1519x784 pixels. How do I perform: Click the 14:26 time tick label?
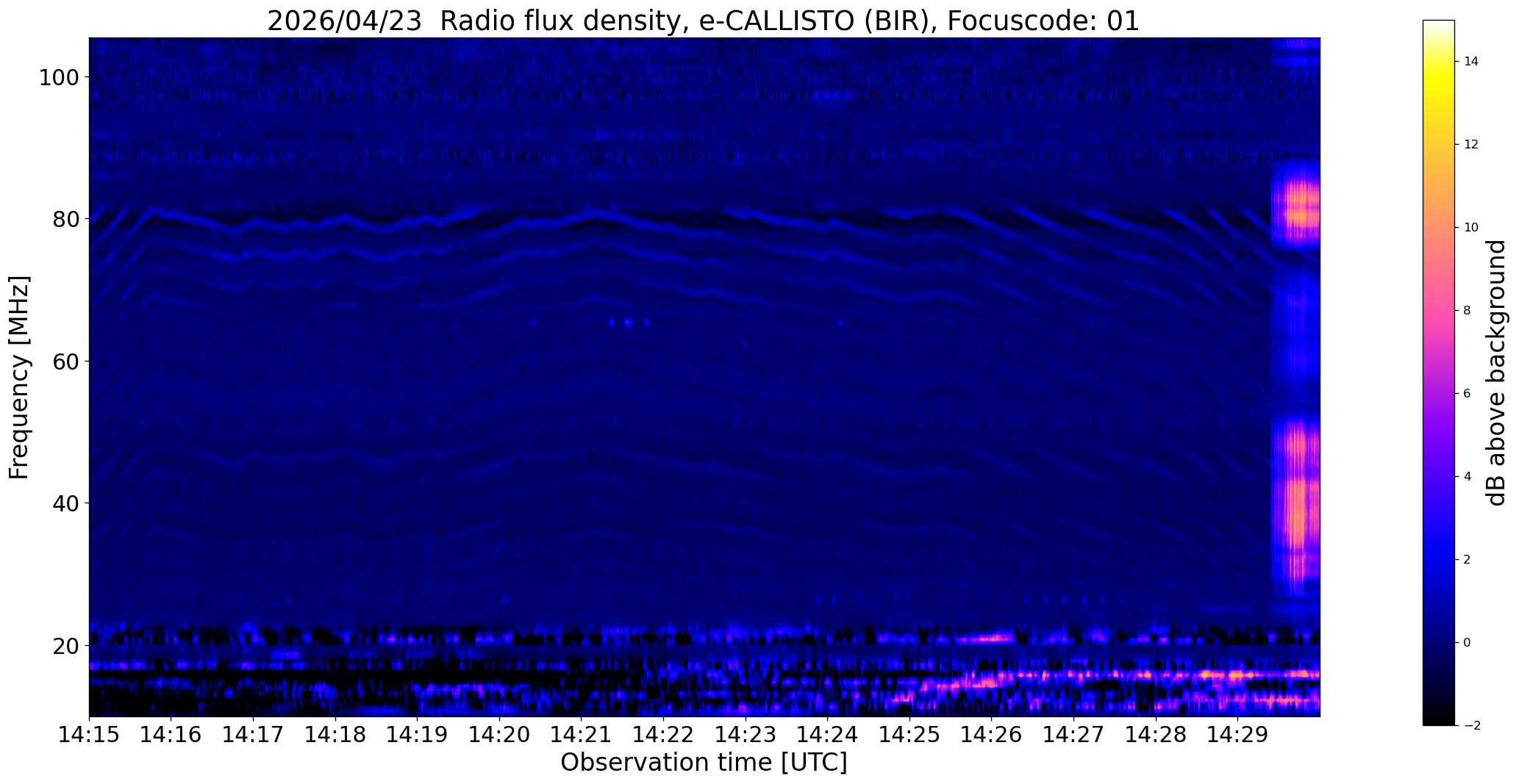(991, 735)
